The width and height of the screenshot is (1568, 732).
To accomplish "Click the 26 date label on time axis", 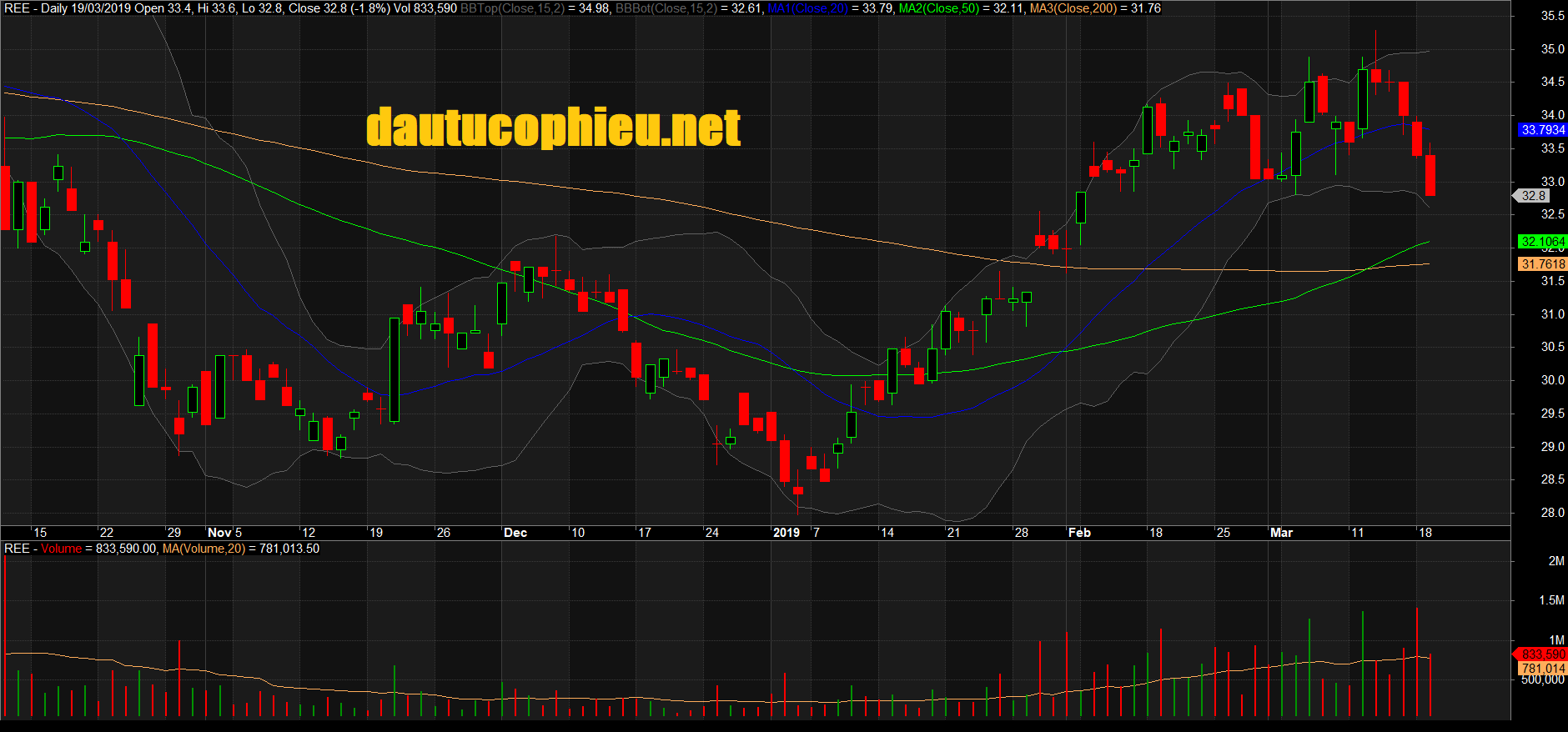I will tap(443, 533).
